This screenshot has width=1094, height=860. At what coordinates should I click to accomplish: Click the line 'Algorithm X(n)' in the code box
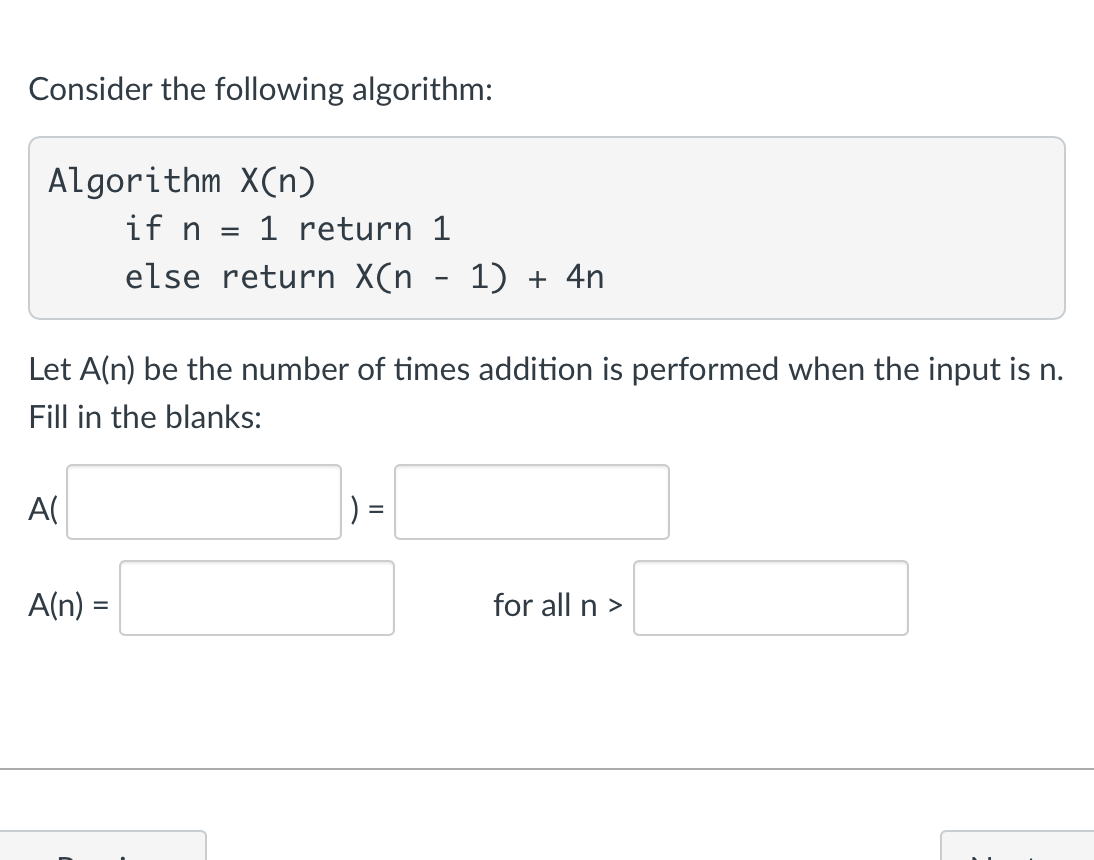click(180, 181)
